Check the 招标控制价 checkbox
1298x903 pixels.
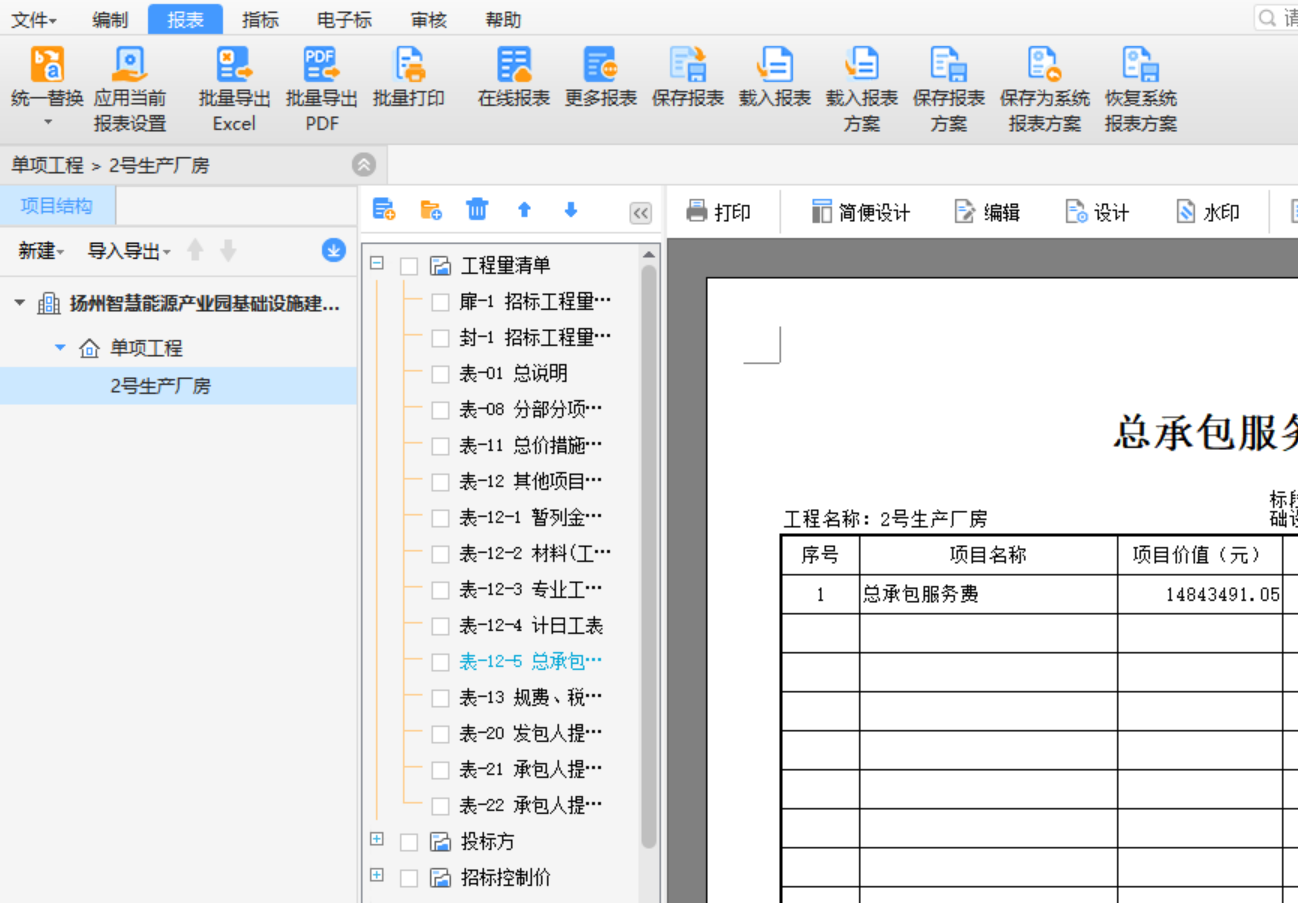(x=409, y=878)
